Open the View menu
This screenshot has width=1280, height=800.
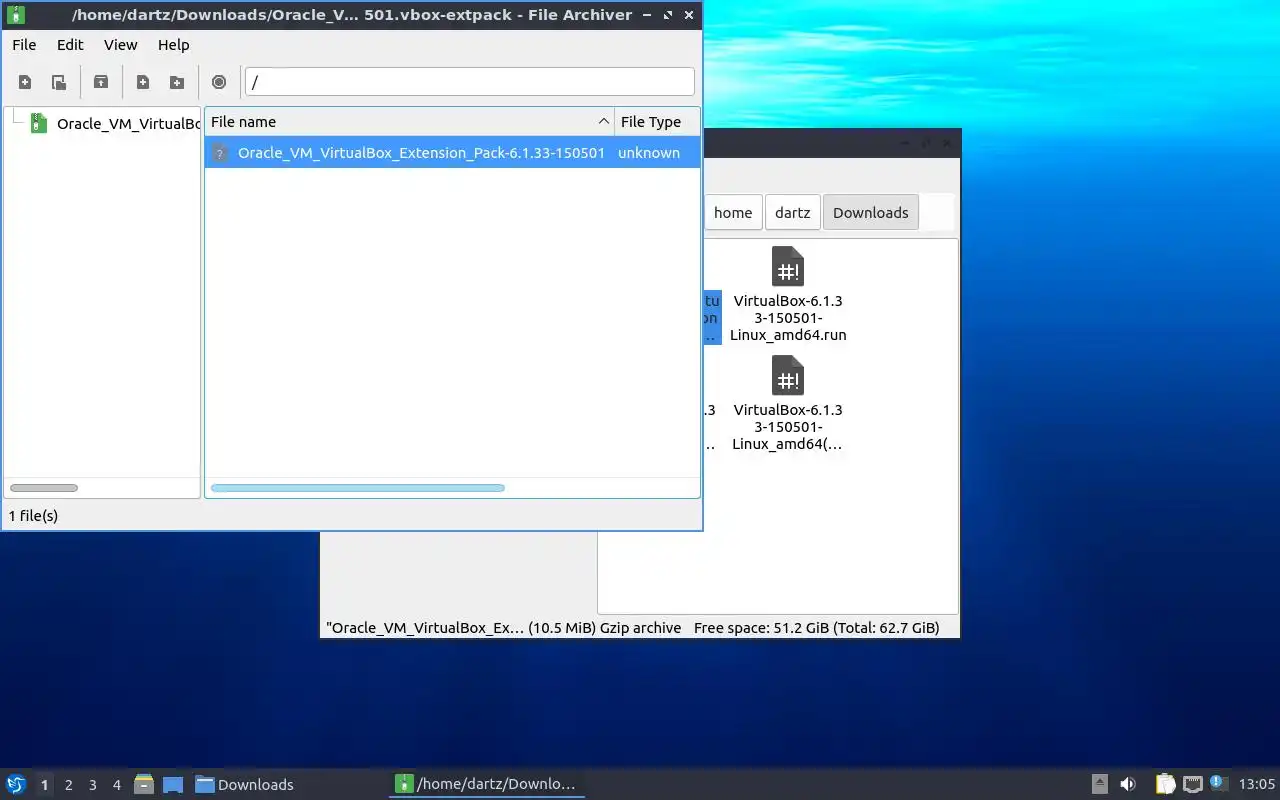(x=121, y=45)
